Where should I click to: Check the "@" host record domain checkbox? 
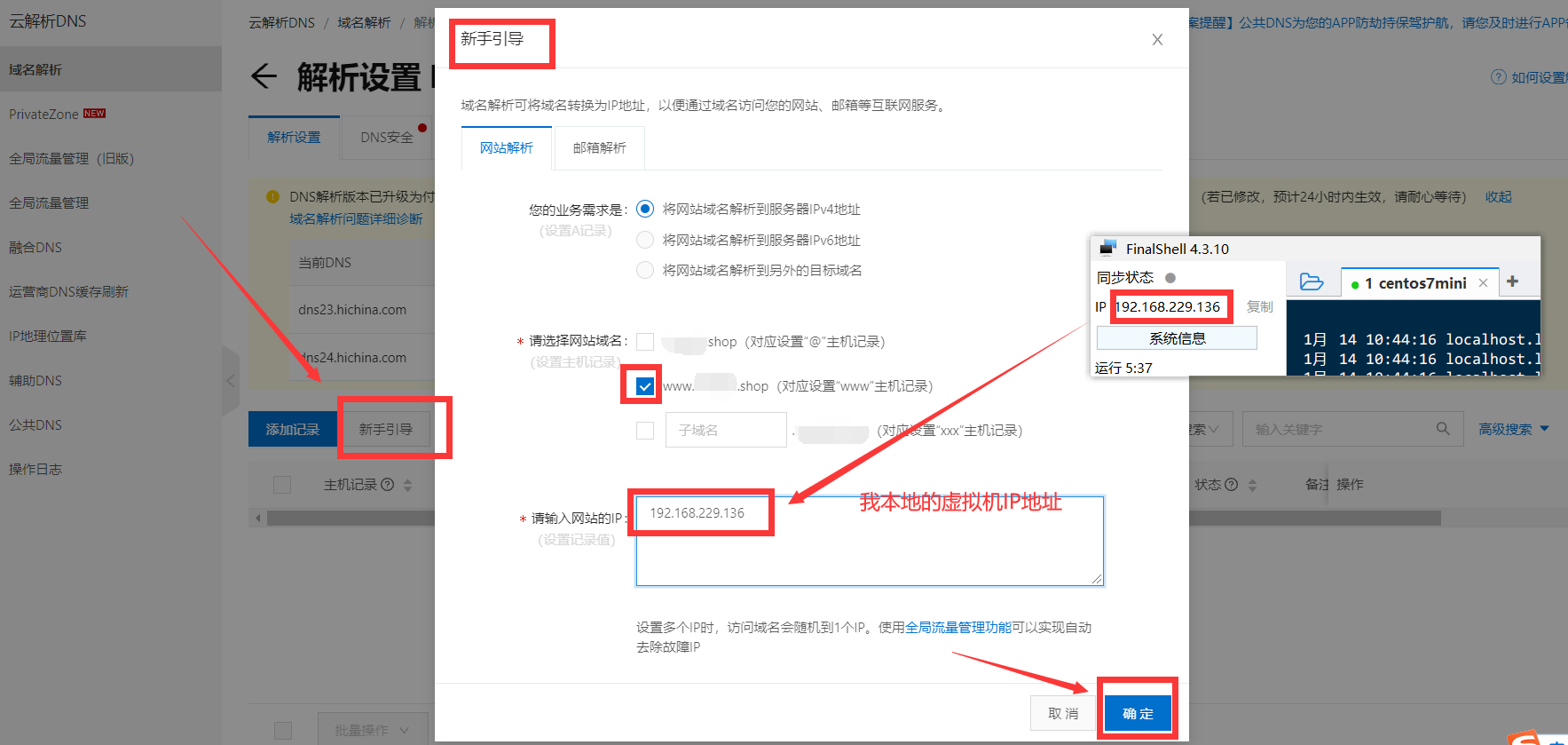click(x=645, y=342)
